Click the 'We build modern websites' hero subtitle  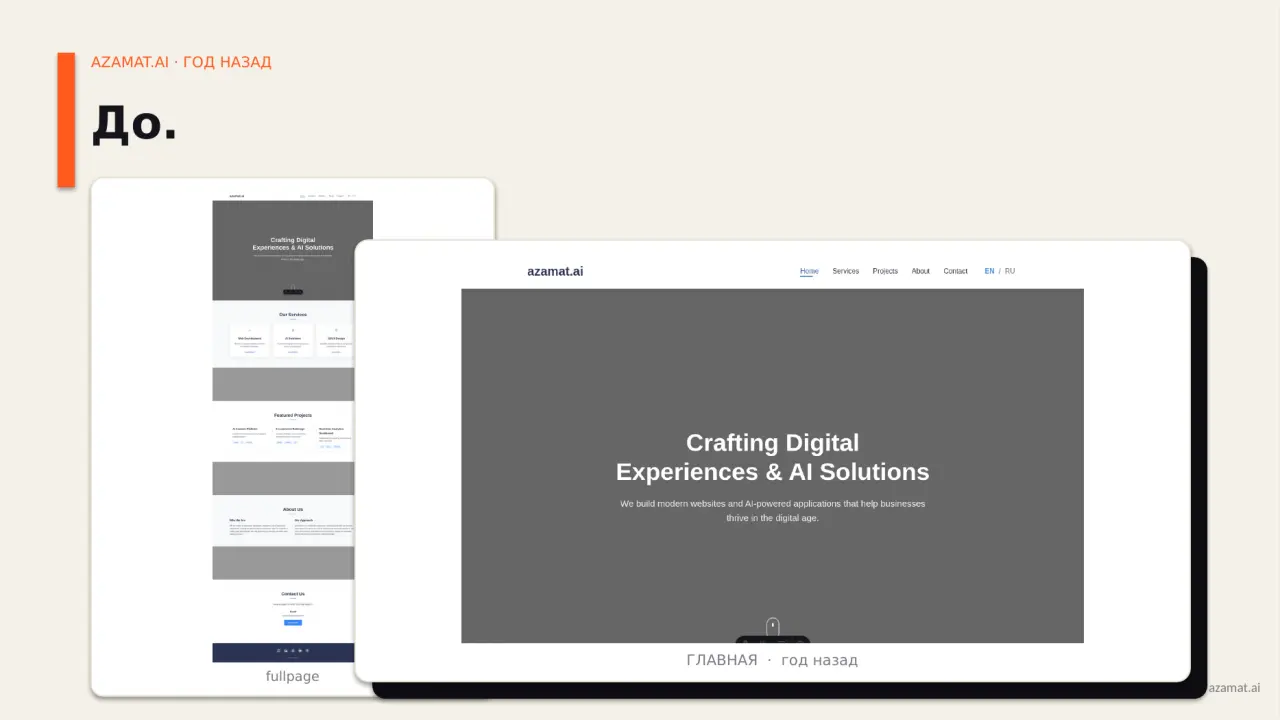coord(772,510)
